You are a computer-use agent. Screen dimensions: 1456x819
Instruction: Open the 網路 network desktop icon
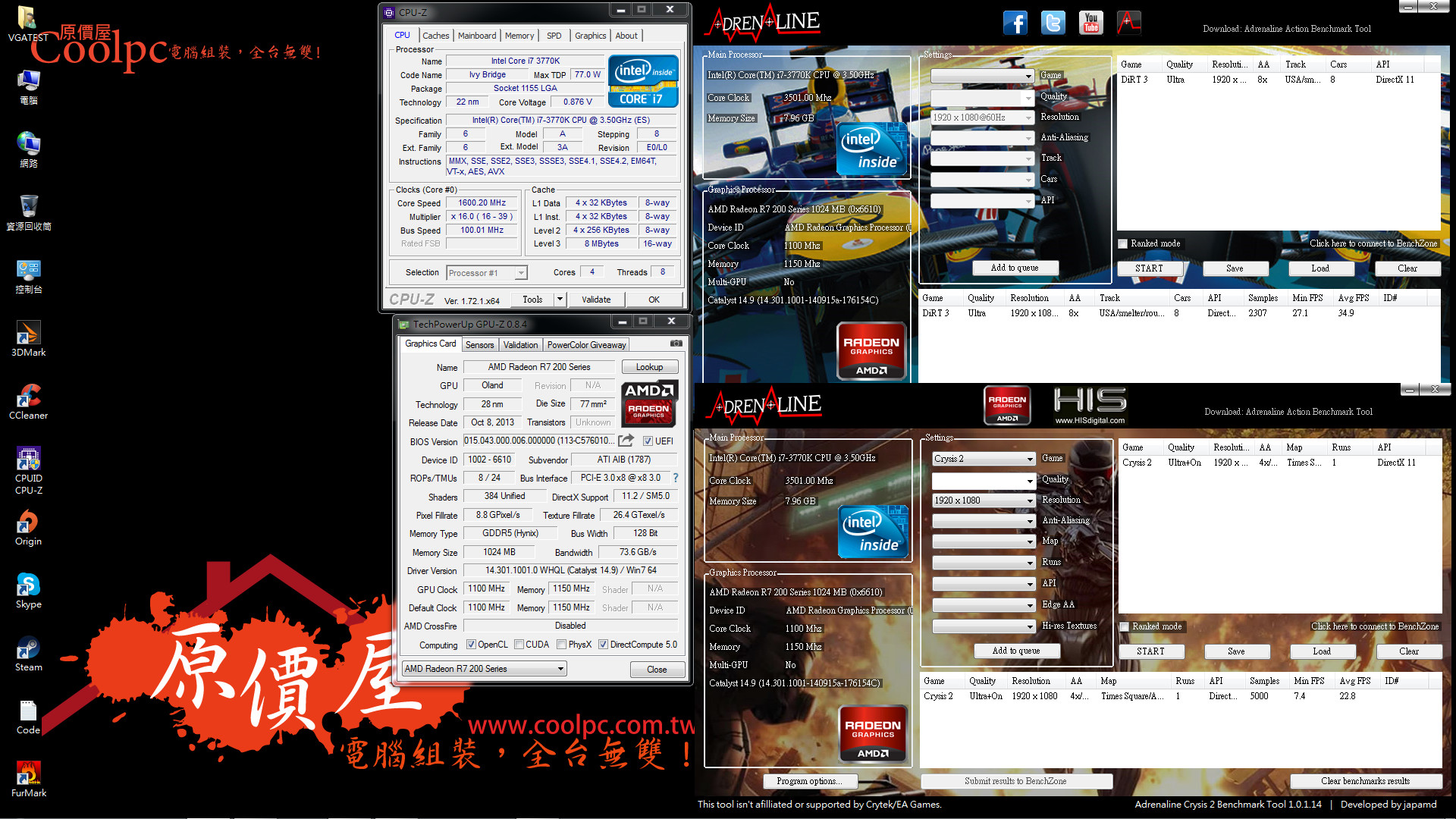tap(28, 149)
